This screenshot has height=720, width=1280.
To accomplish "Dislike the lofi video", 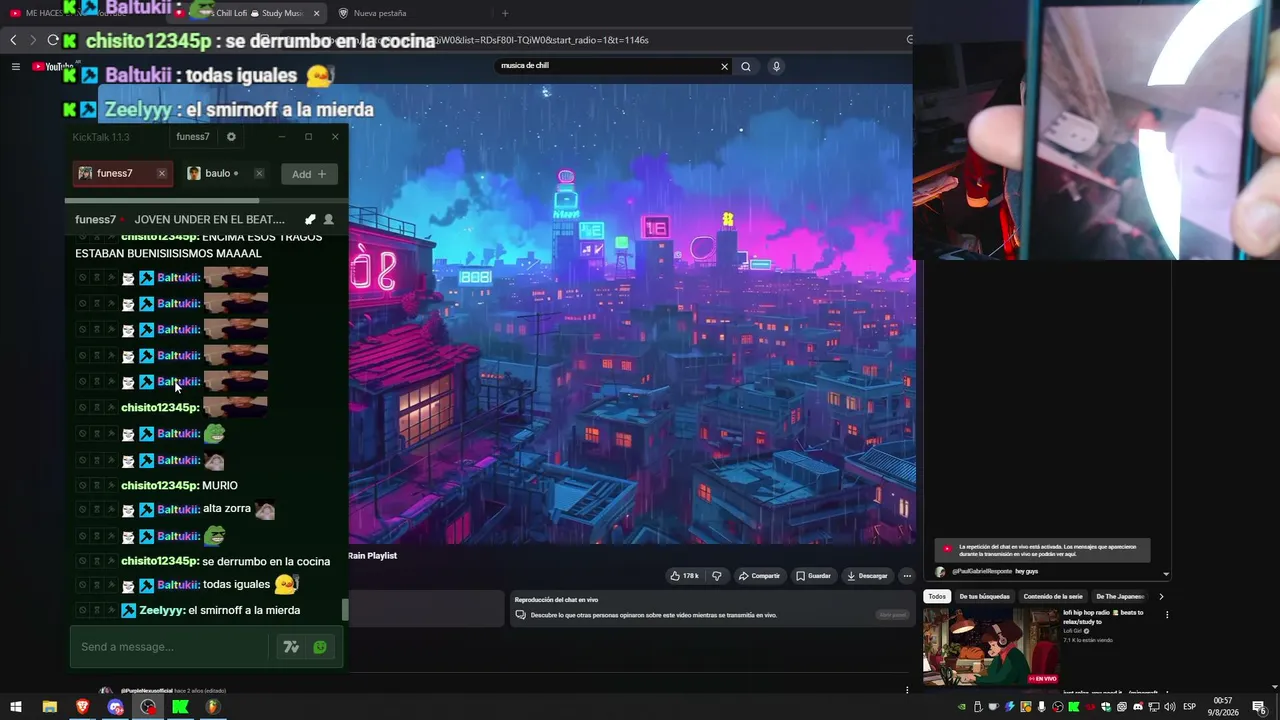I will point(716,576).
